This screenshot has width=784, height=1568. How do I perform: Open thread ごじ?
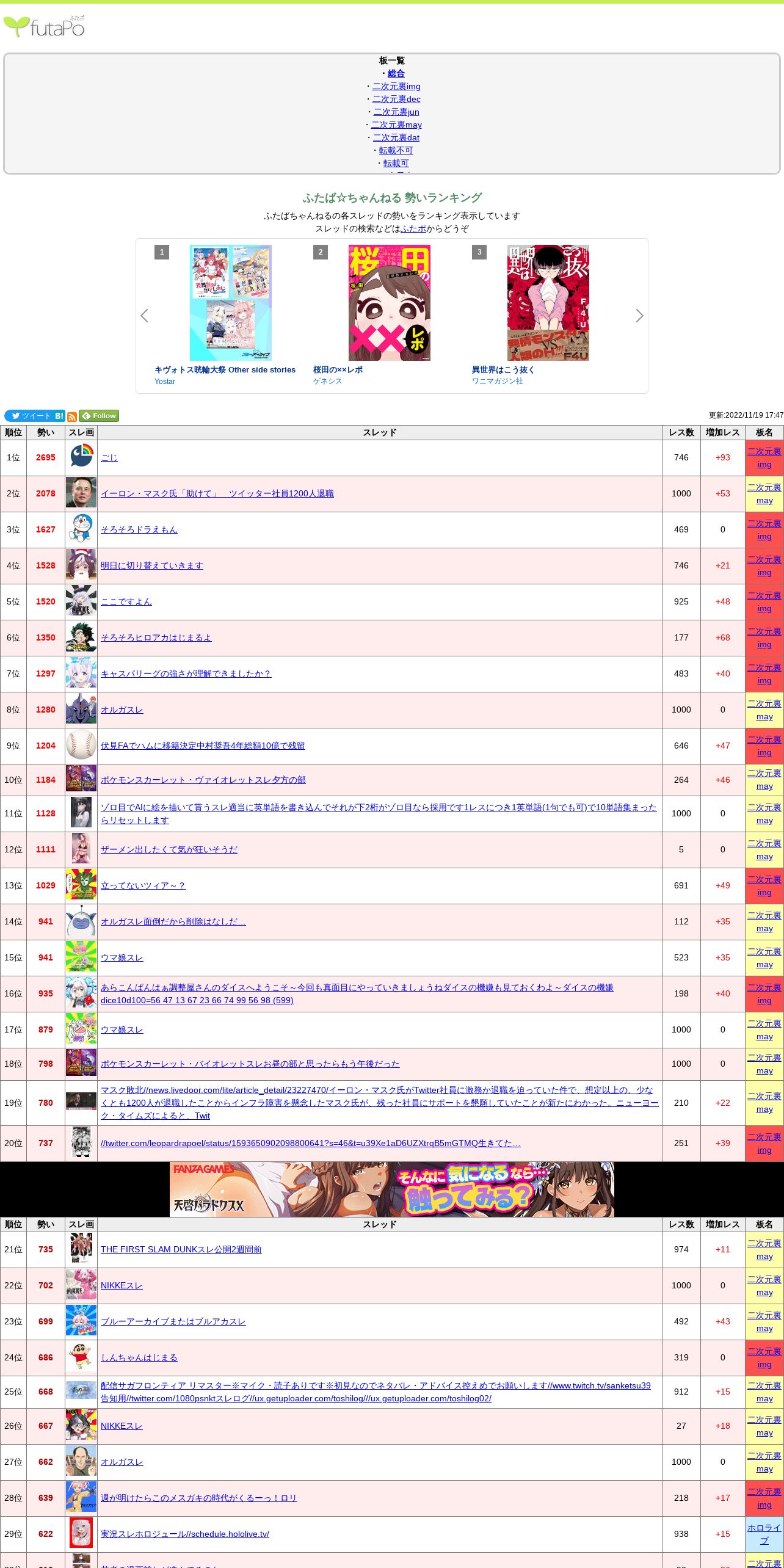click(x=109, y=457)
